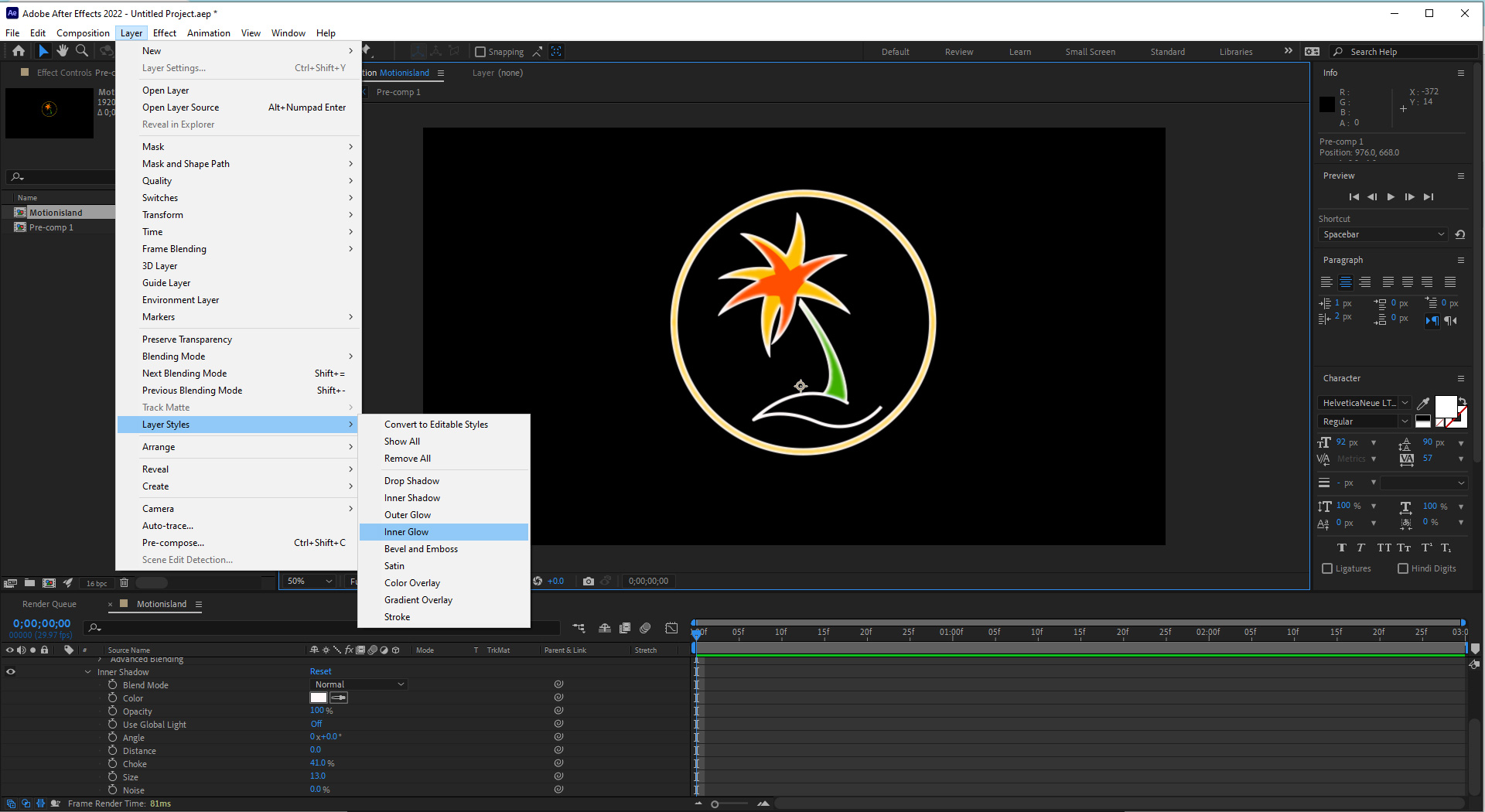Viewport: 1485px width, 812px height.
Task: Select the Selection arrow tool
Action: coord(43,51)
